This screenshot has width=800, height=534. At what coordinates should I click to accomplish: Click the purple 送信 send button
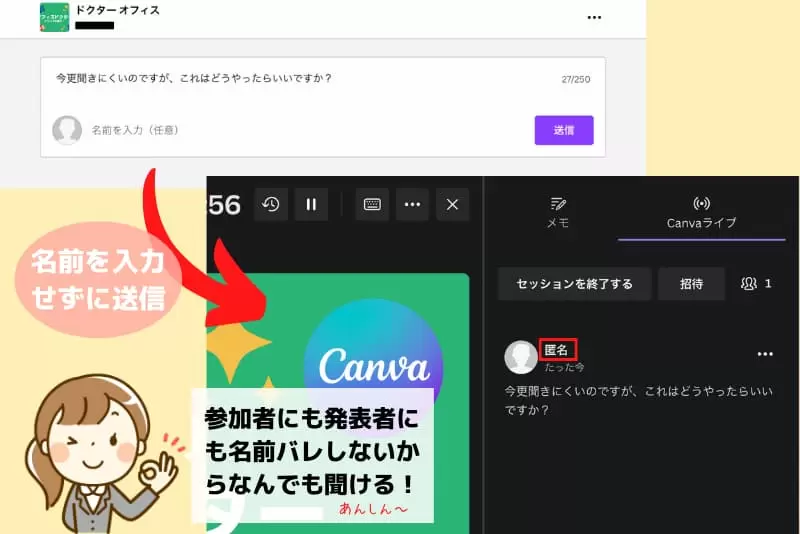click(564, 130)
